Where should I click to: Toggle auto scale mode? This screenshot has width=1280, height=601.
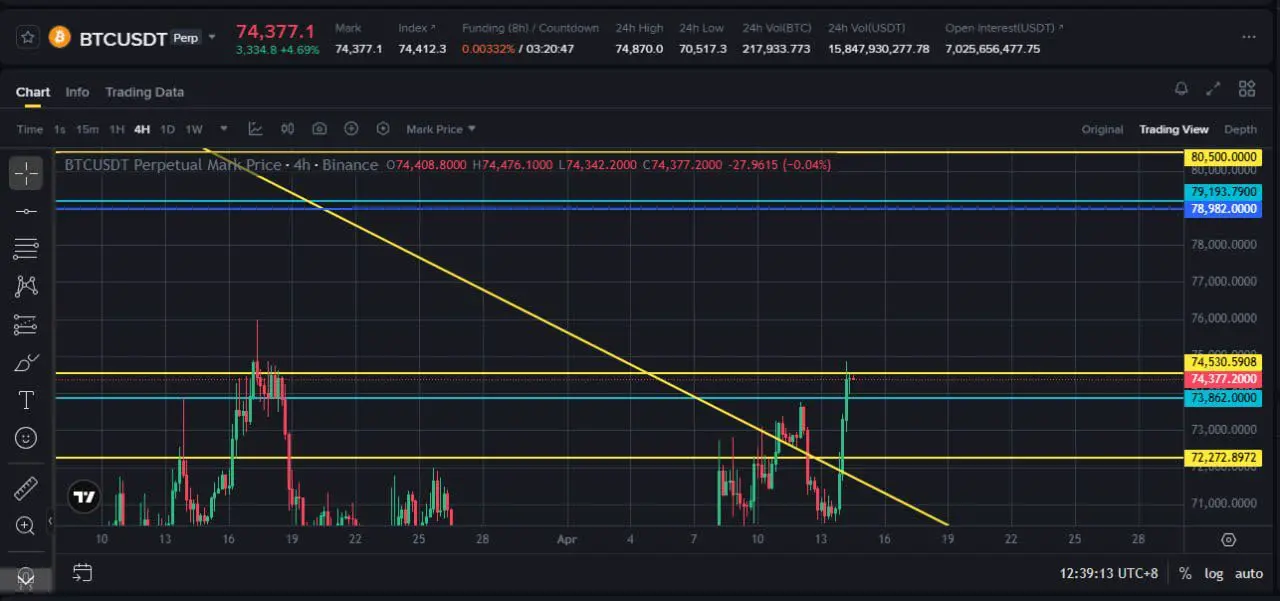pyautogui.click(x=1249, y=574)
